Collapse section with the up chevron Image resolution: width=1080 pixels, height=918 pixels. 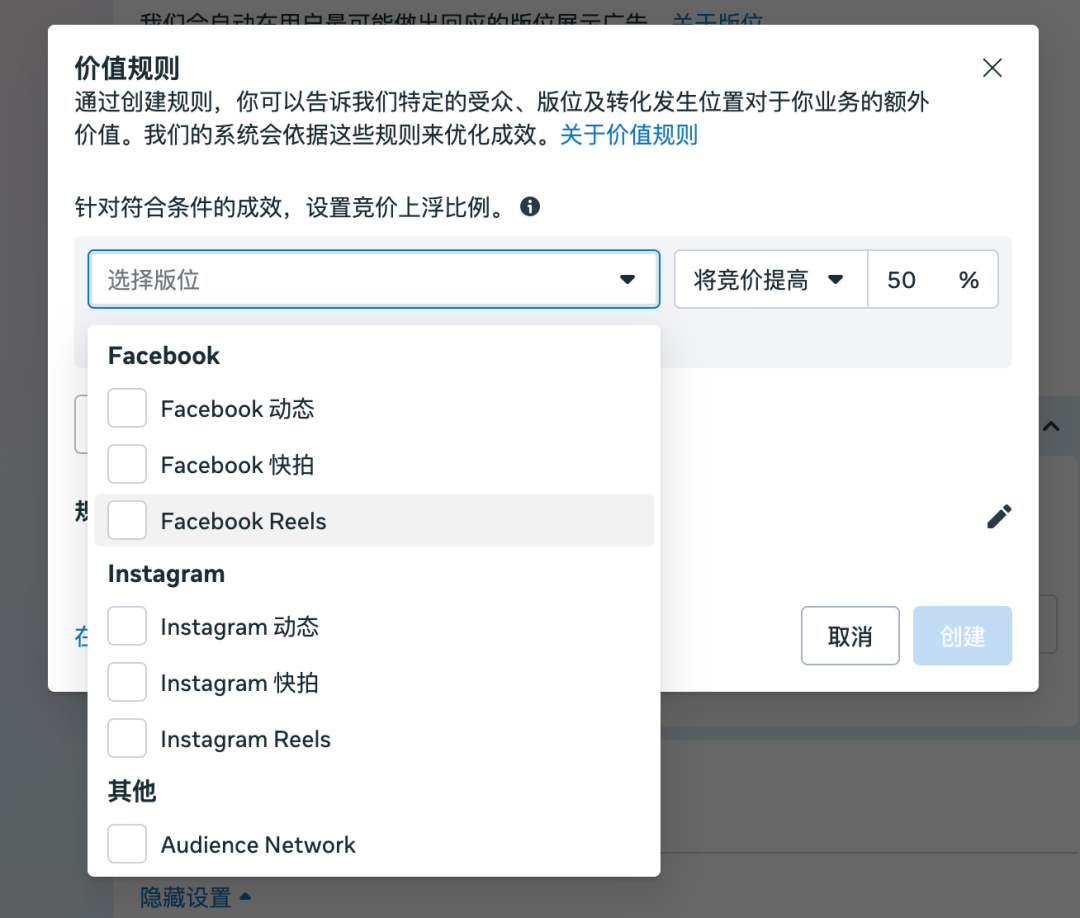coord(1051,426)
